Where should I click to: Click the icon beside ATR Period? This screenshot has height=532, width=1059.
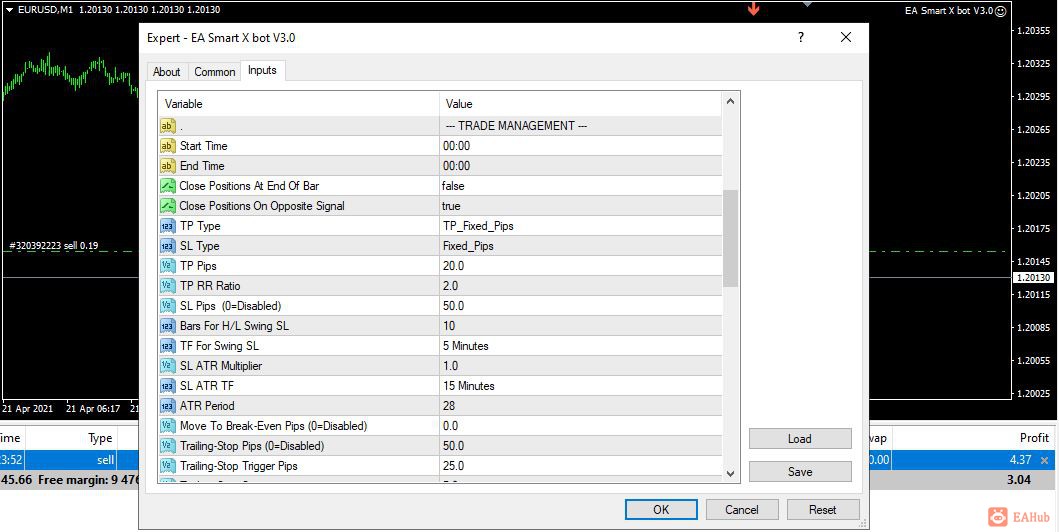point(167,406)
